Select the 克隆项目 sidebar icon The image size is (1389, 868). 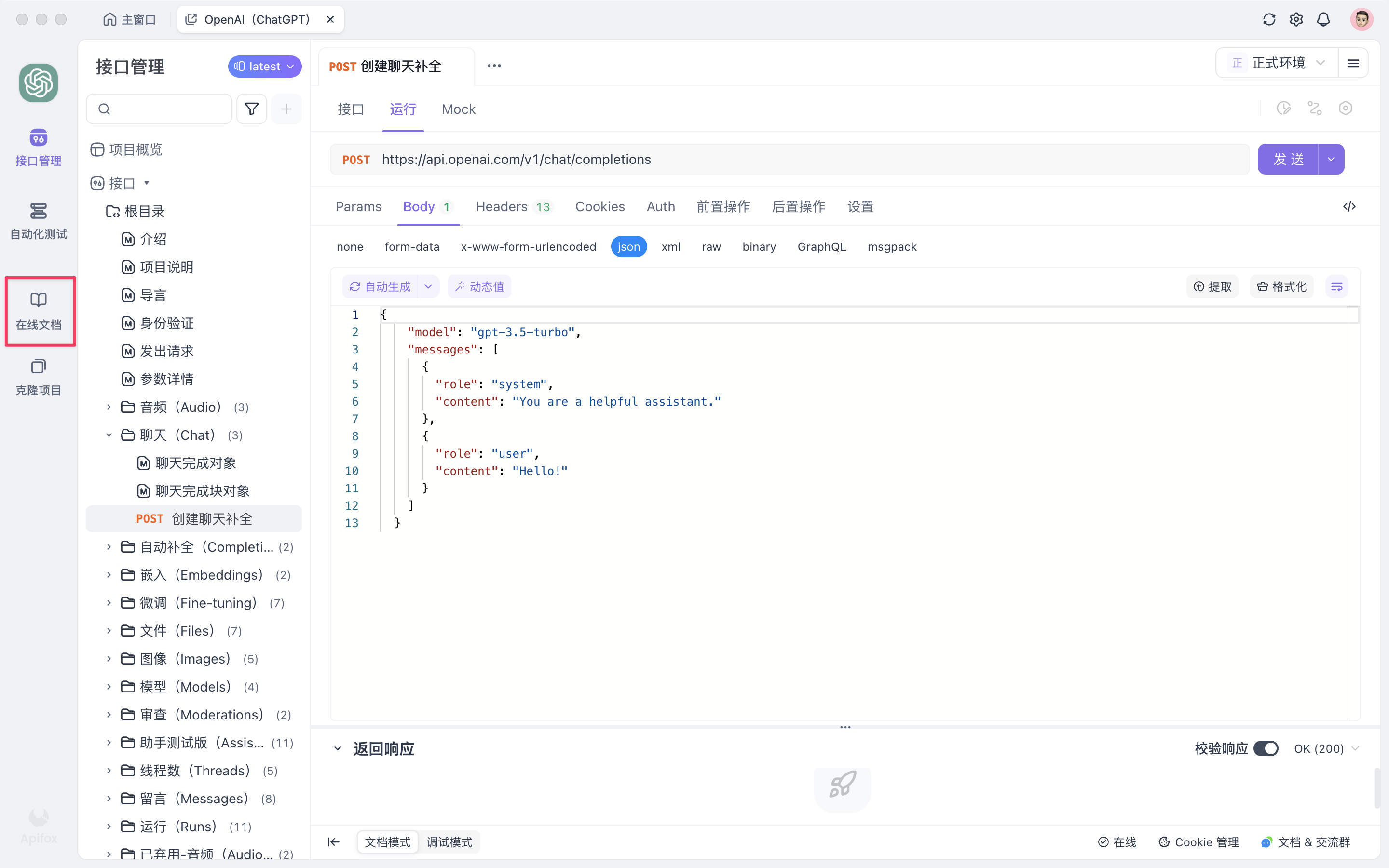38,378
